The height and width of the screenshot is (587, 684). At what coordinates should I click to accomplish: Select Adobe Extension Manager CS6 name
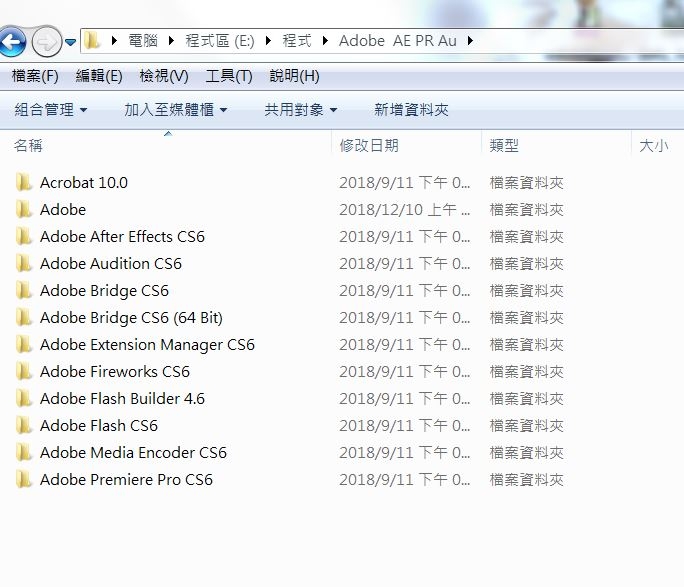click(x=147, y=345)
